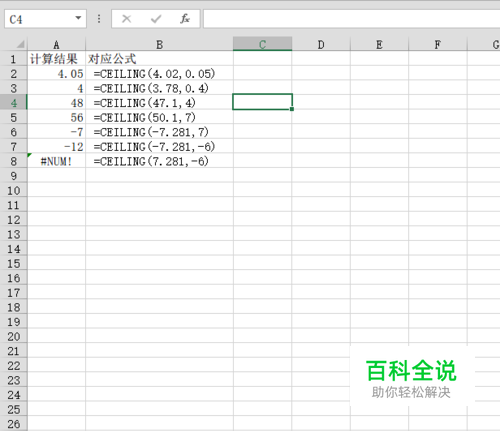Screen dimensions: 500x431
Task: Click cell A7 with value -12
Action: pyautogui.click(x=56, y=147)
